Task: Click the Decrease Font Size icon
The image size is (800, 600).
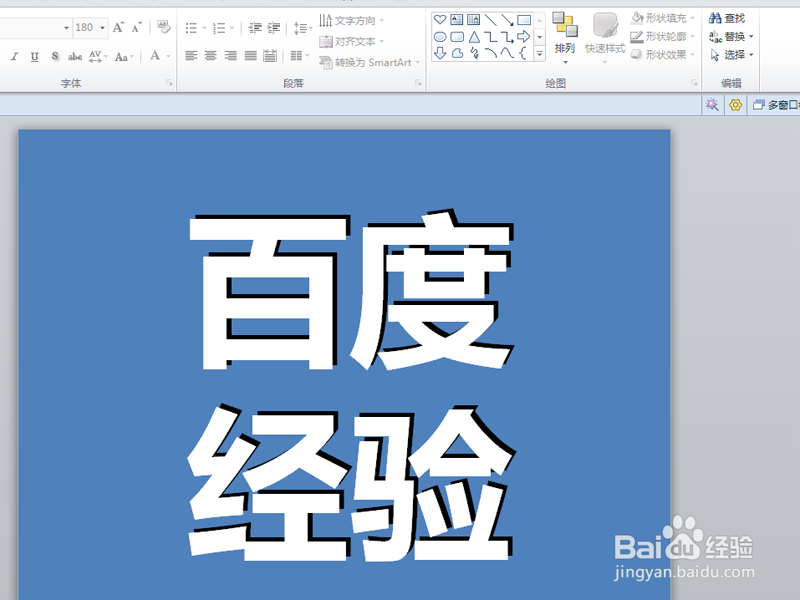Action: [x=136, y=27]
